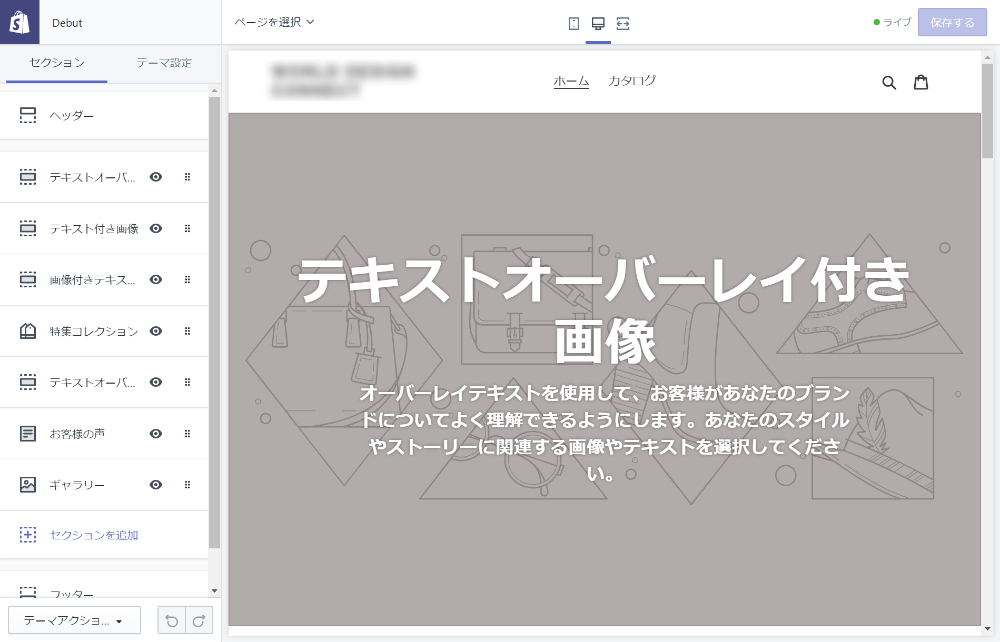1000x642 pixels.
Task: Click the 特集コレクション section icon
Action: tap(28, 331)
